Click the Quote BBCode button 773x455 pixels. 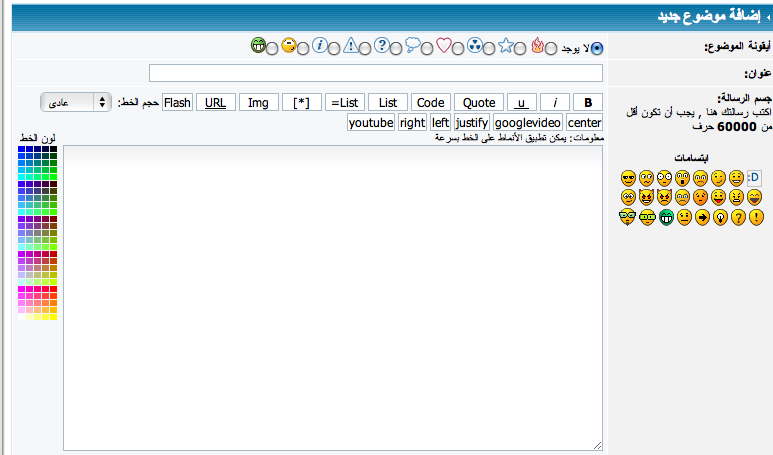click(x=479, y=102)
